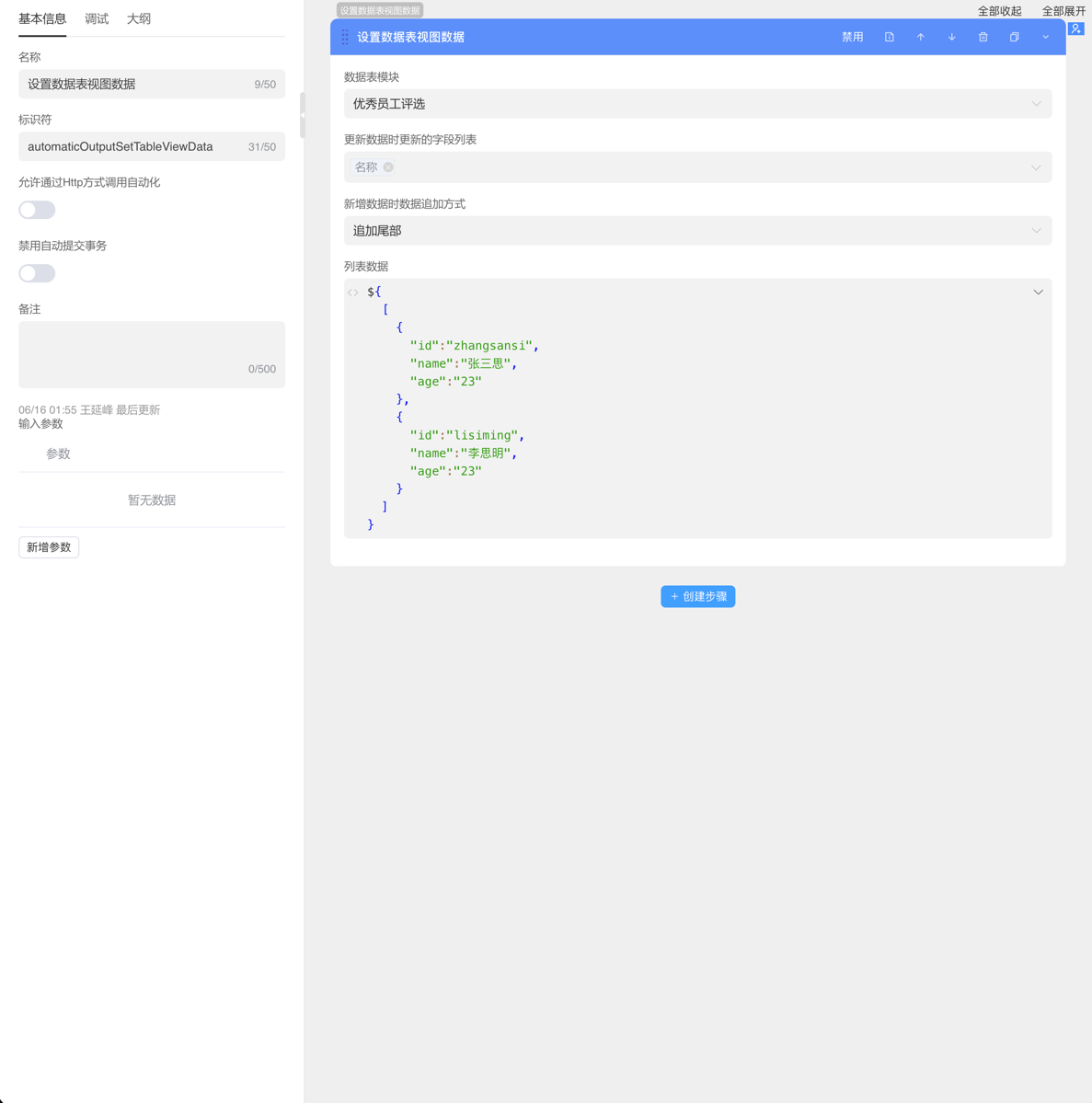Click the user-add icon at top right
The width and height of the screenshot is (1092, 1103).
click(1075, 29)
